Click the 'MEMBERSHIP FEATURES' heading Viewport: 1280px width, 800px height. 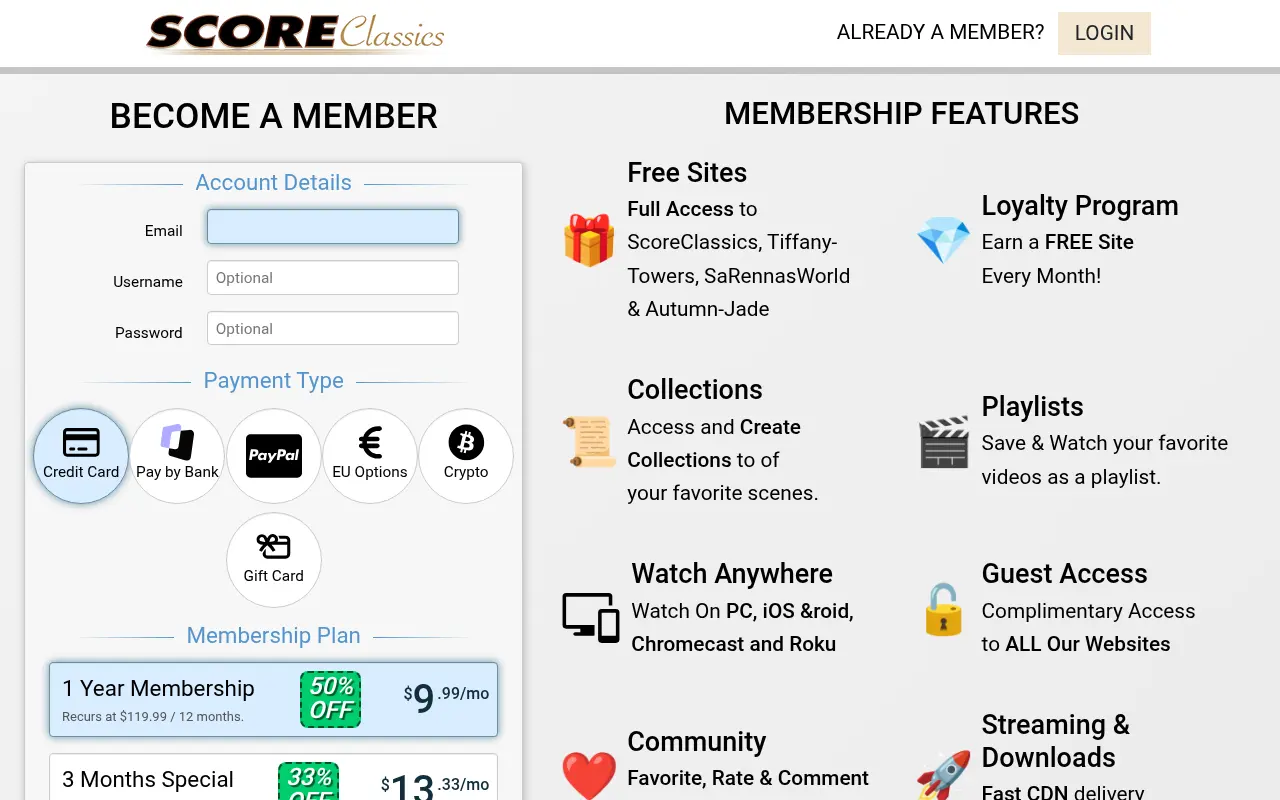coord(902,114)
